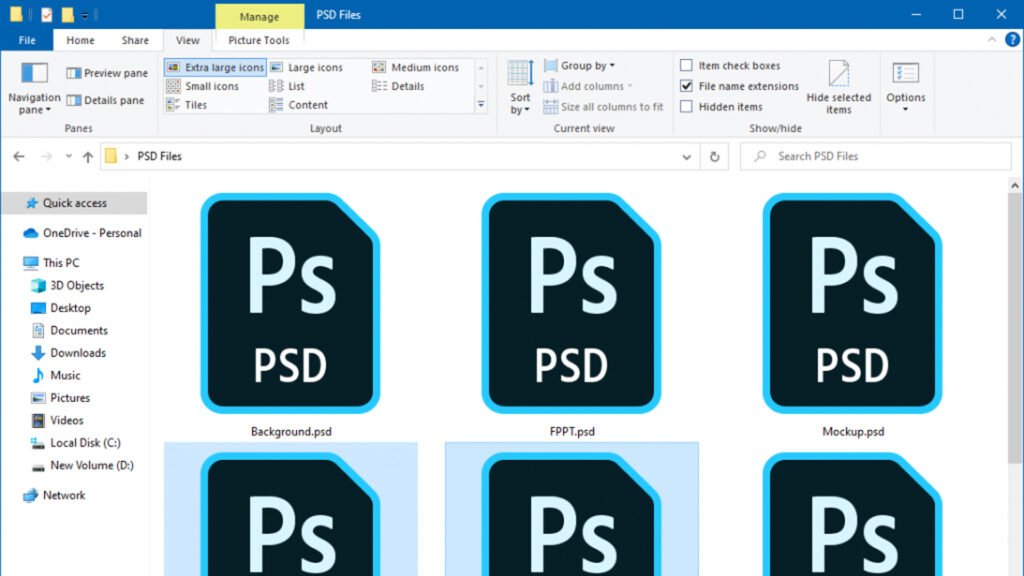Enable the Hidden items checkbox
The width and height of the screenshot is (1024, 576).
pyautogui.click(x=686, y=107)
